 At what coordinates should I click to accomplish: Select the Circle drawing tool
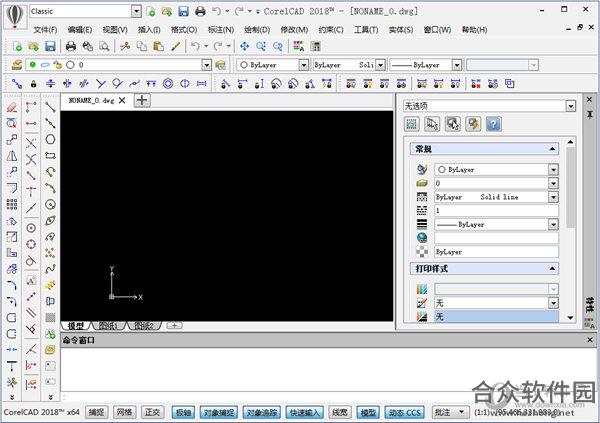(x=50, y=204)
